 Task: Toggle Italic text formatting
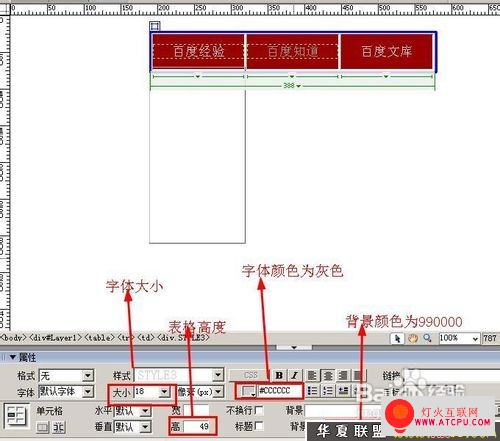294,375
